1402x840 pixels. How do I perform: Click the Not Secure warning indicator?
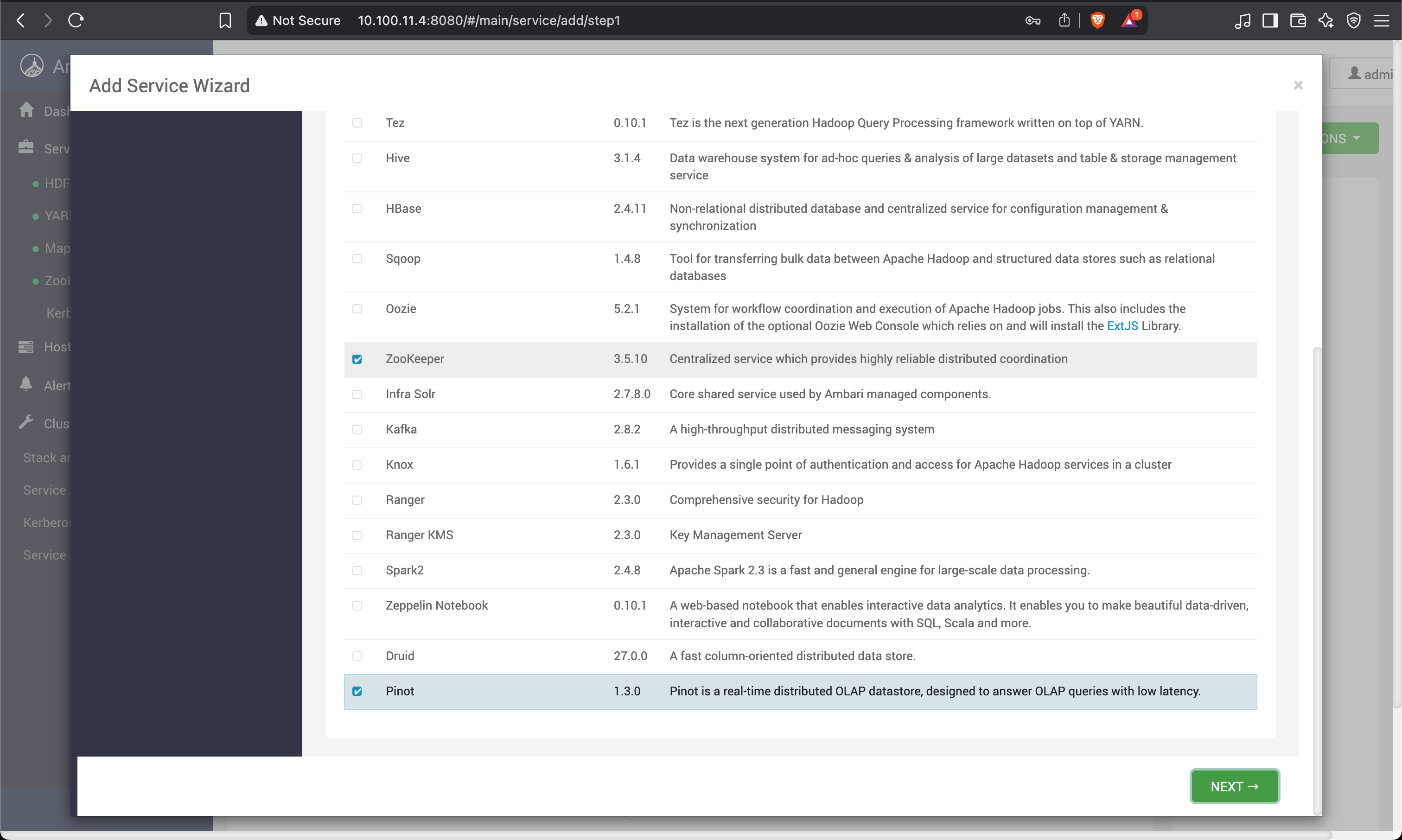[x=298, y=20]
